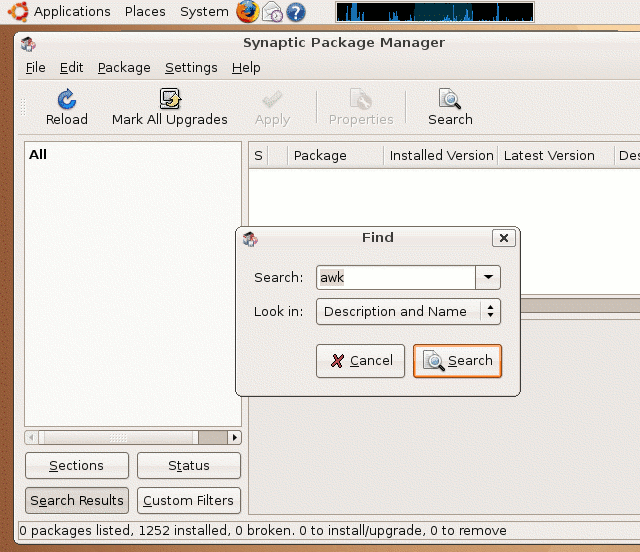Screen dimensions: 640x552
Task: Select the All entry in list
Action: [x=38, y=154]
